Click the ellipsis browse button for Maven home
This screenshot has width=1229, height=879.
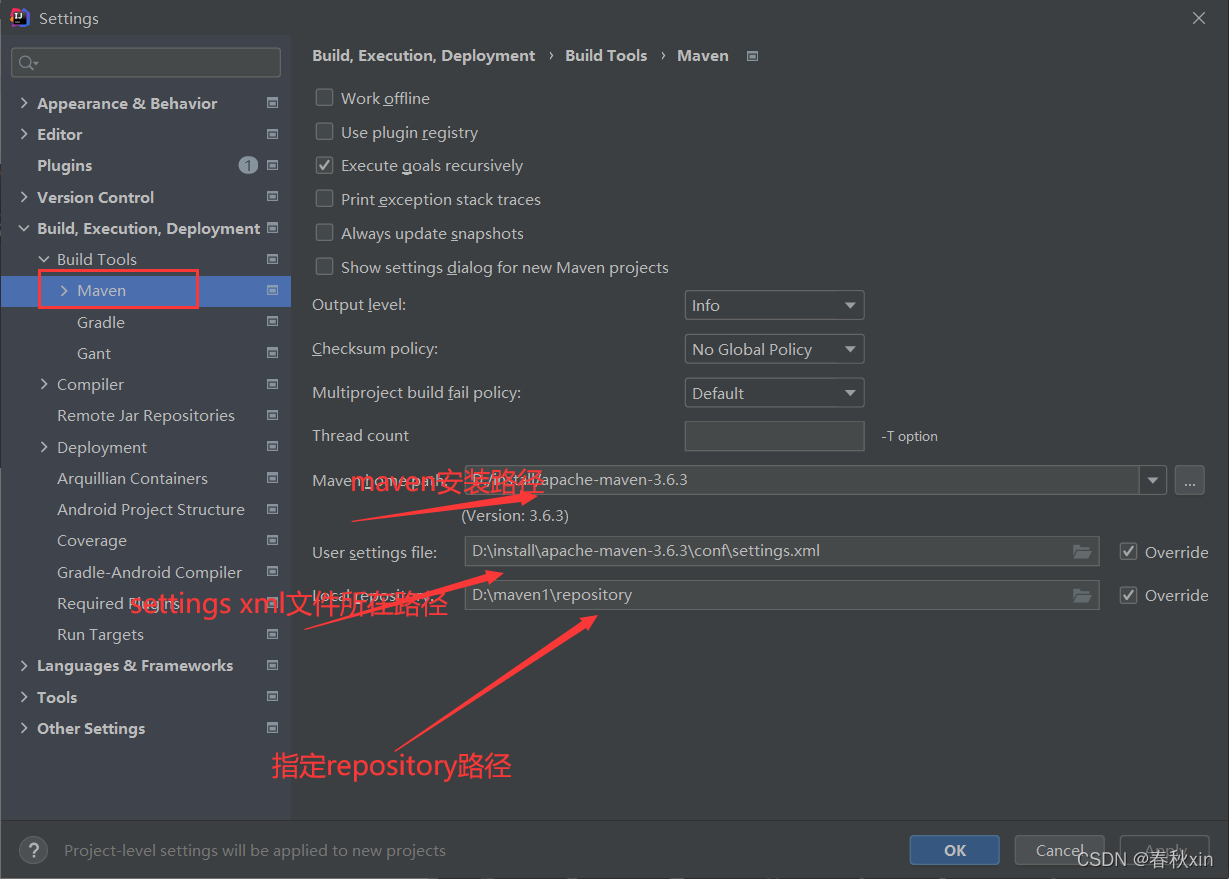point(1189,480)
